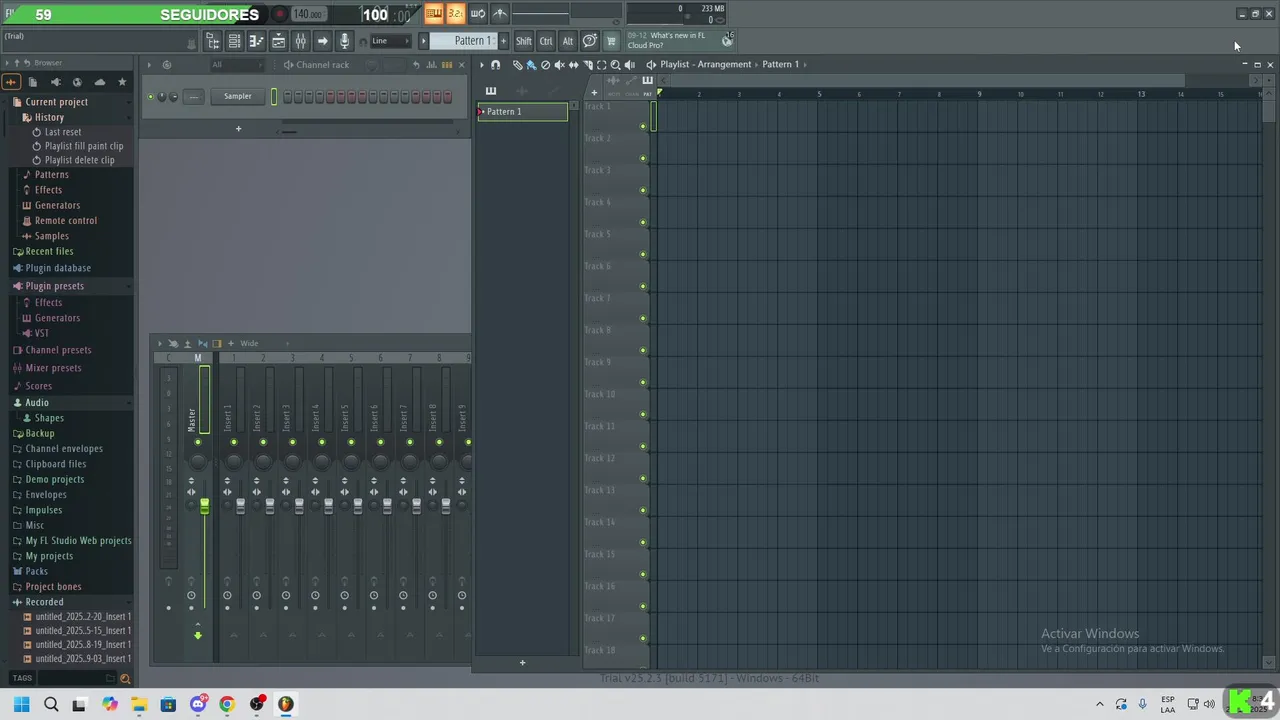Collapse the Current project folder
The width and height of the screenshot is (1280, 720).
pyautogui.click(x=56, y=102)
